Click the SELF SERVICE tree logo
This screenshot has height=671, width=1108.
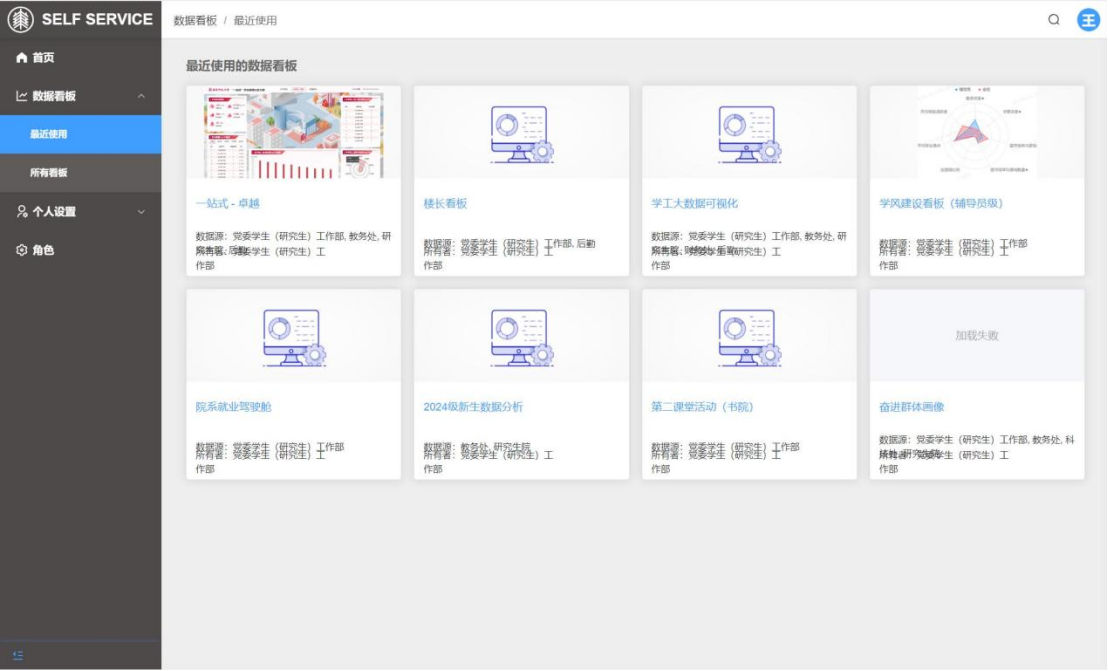(20, 20)
